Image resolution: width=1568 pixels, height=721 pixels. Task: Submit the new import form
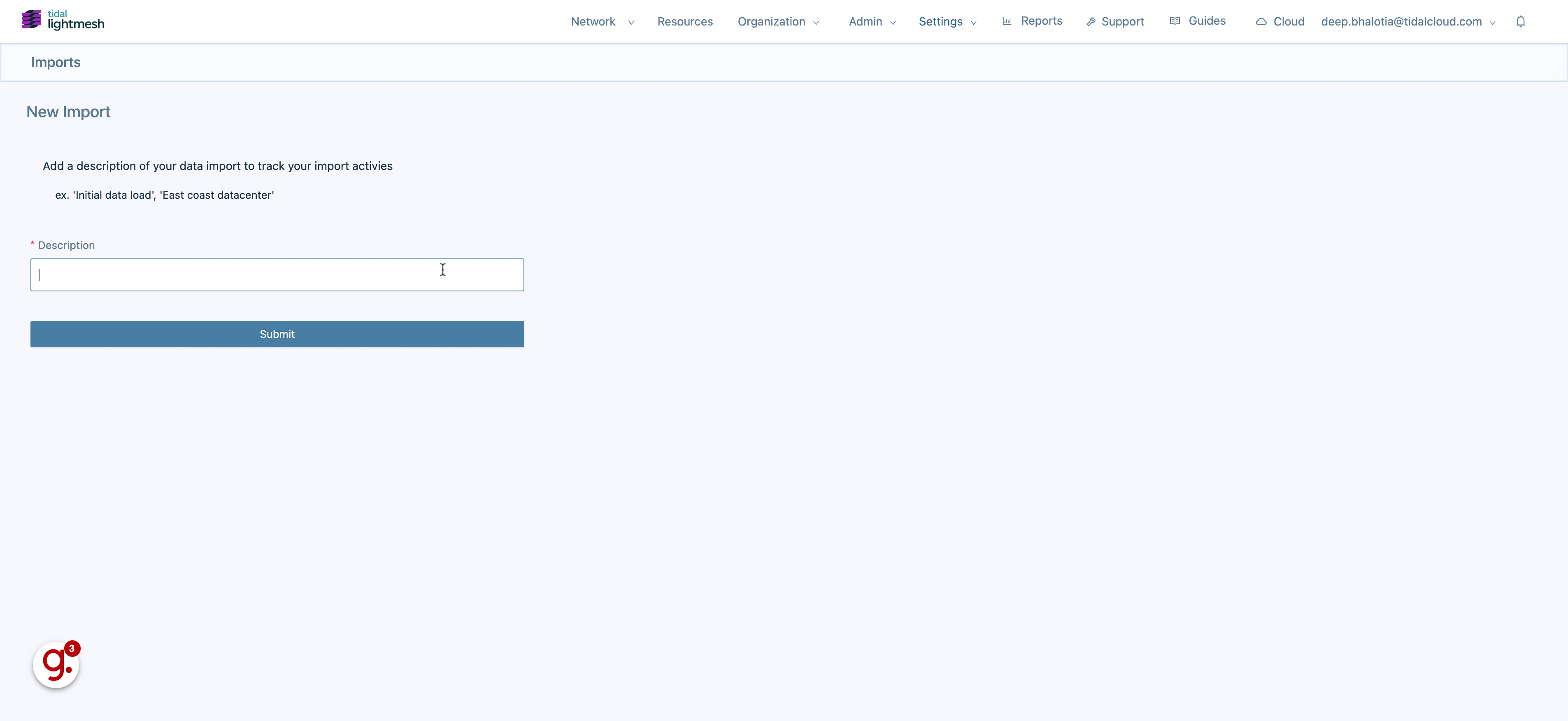277,333
